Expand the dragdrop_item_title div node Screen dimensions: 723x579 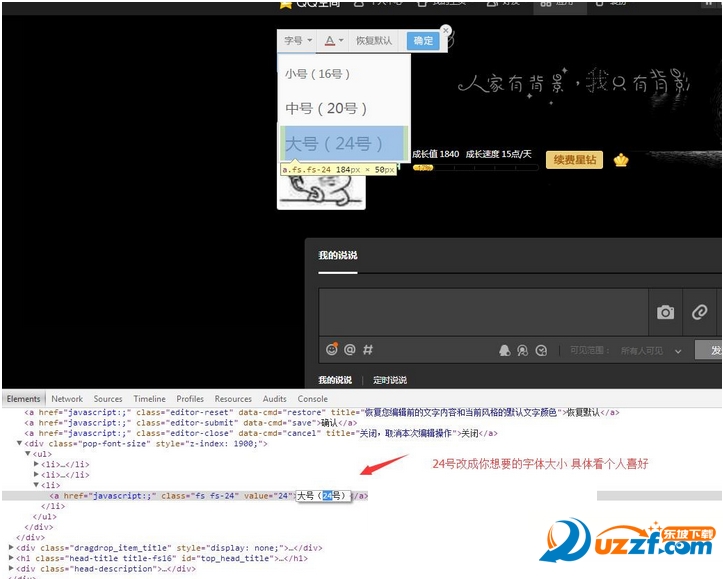(x=11, y=548)
